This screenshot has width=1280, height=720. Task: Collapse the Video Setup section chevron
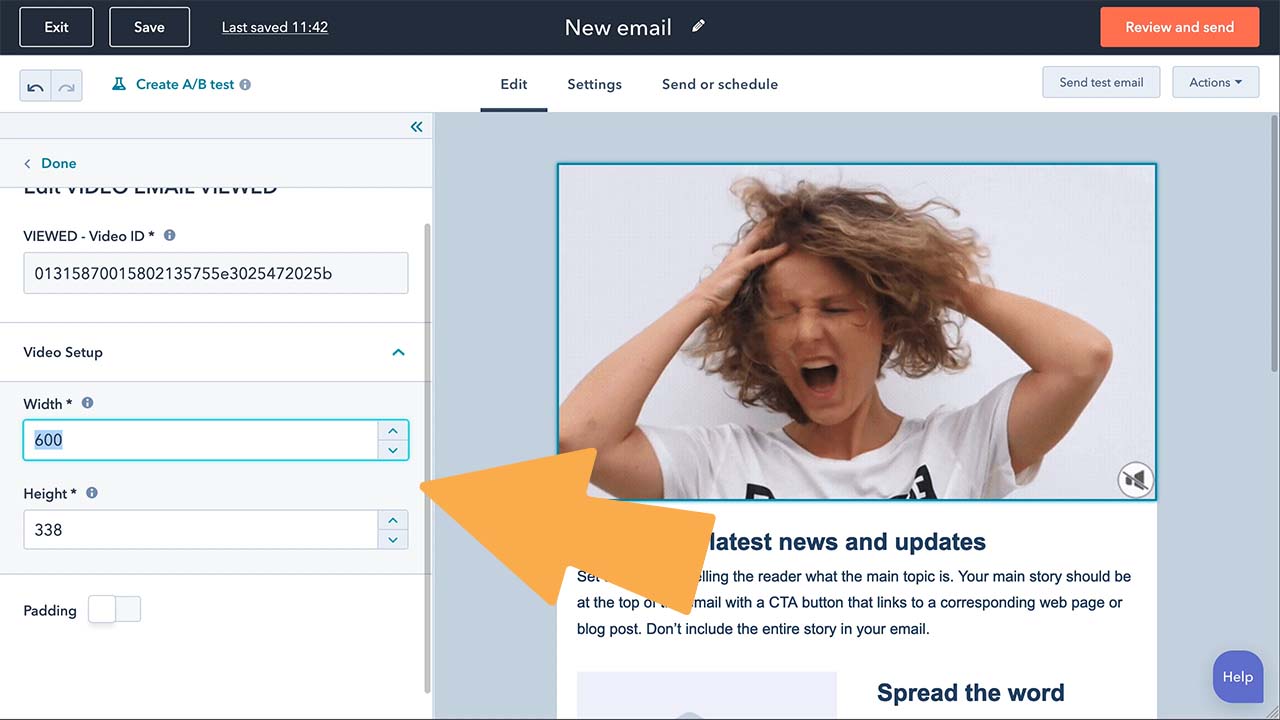pos(398,352)
